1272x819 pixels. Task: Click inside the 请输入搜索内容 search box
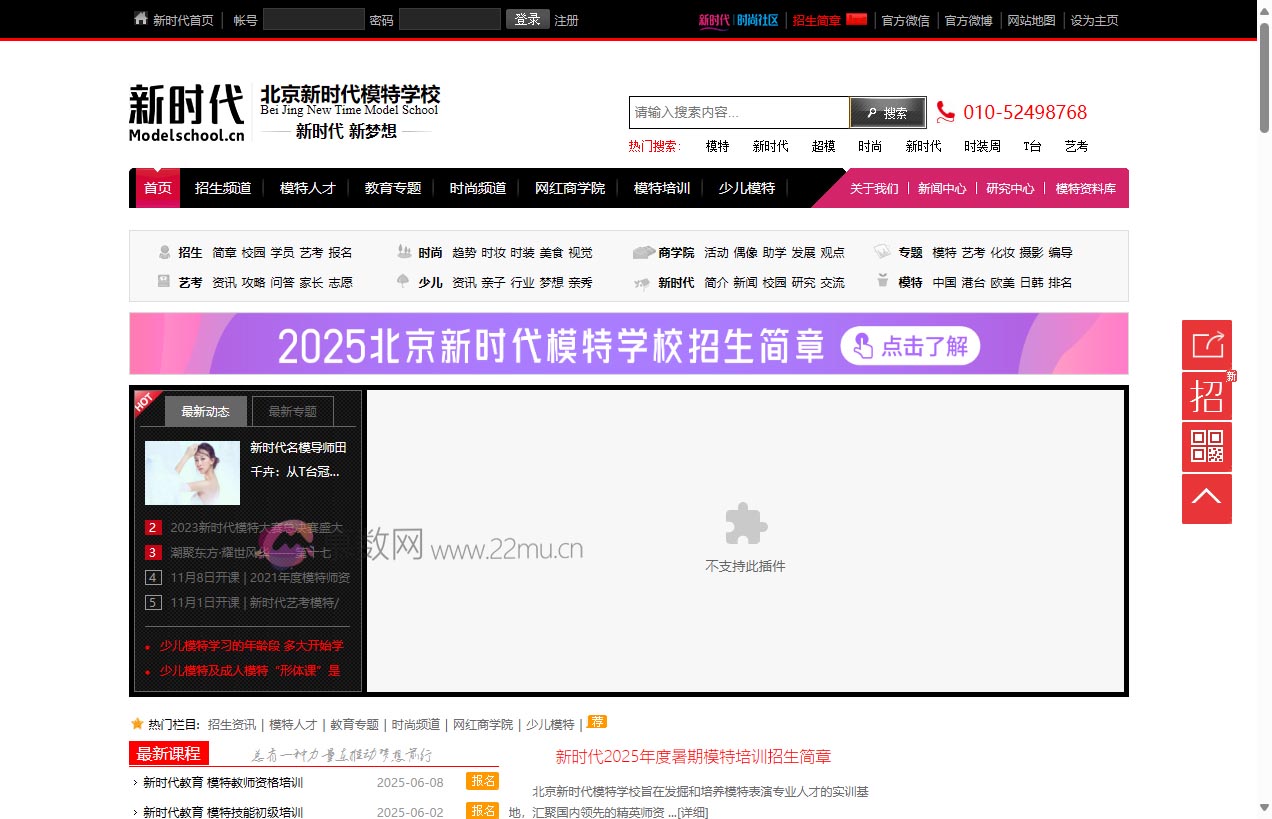[739, 112]
